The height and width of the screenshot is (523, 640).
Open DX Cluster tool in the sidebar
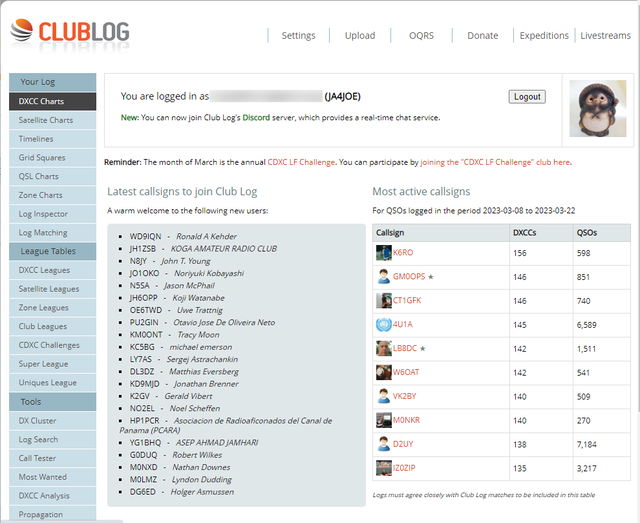[53, 421]
